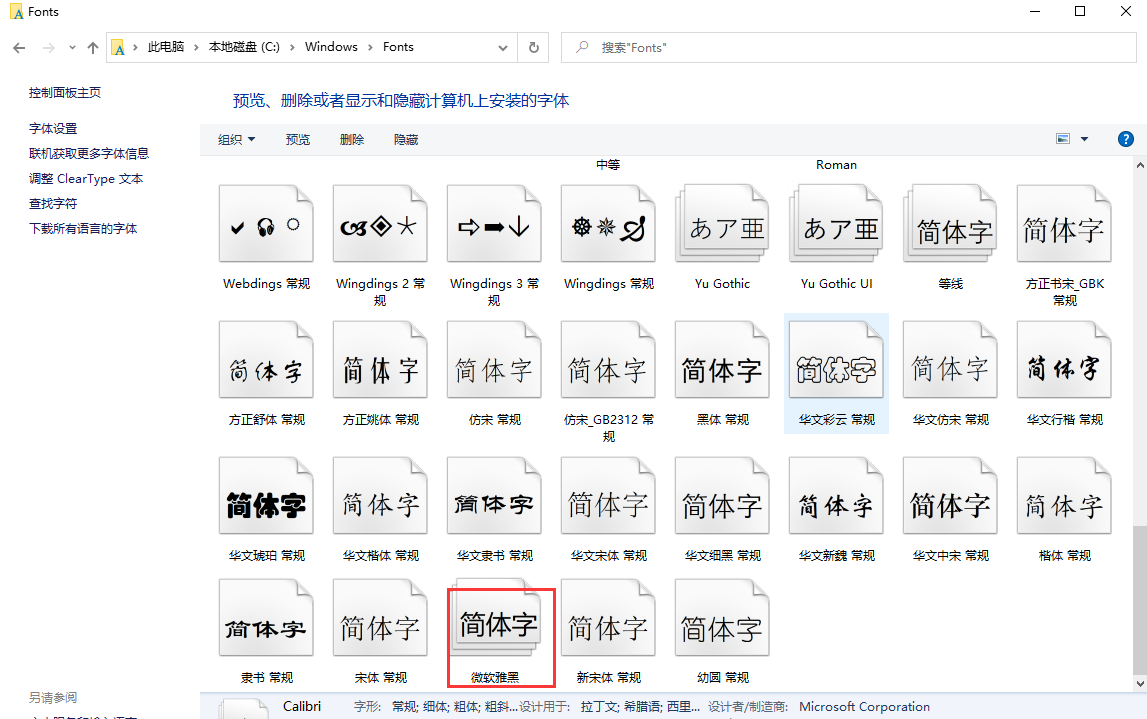1147x719 pixels.
Task: Select the 仿宋_GB2312 常规 font icon
Action: point(609,360)
